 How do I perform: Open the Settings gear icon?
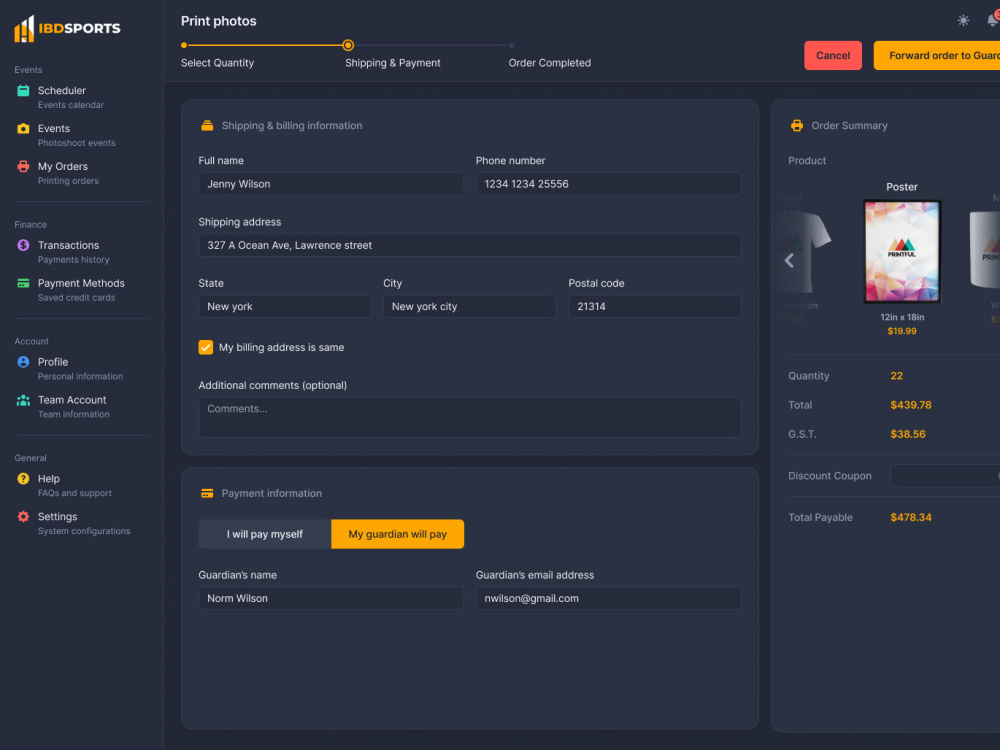pos(23,517)
